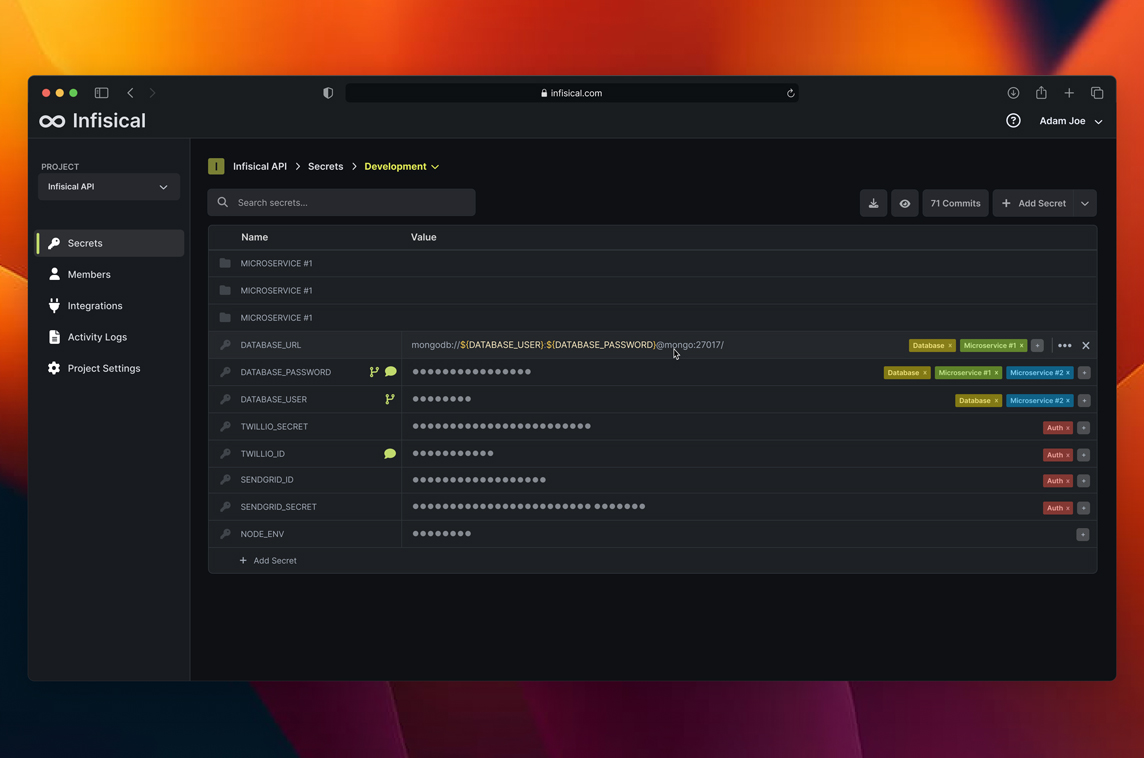
Task: Add a tag to TWILLIO_SECRET row
Action: click(1083, 428)
